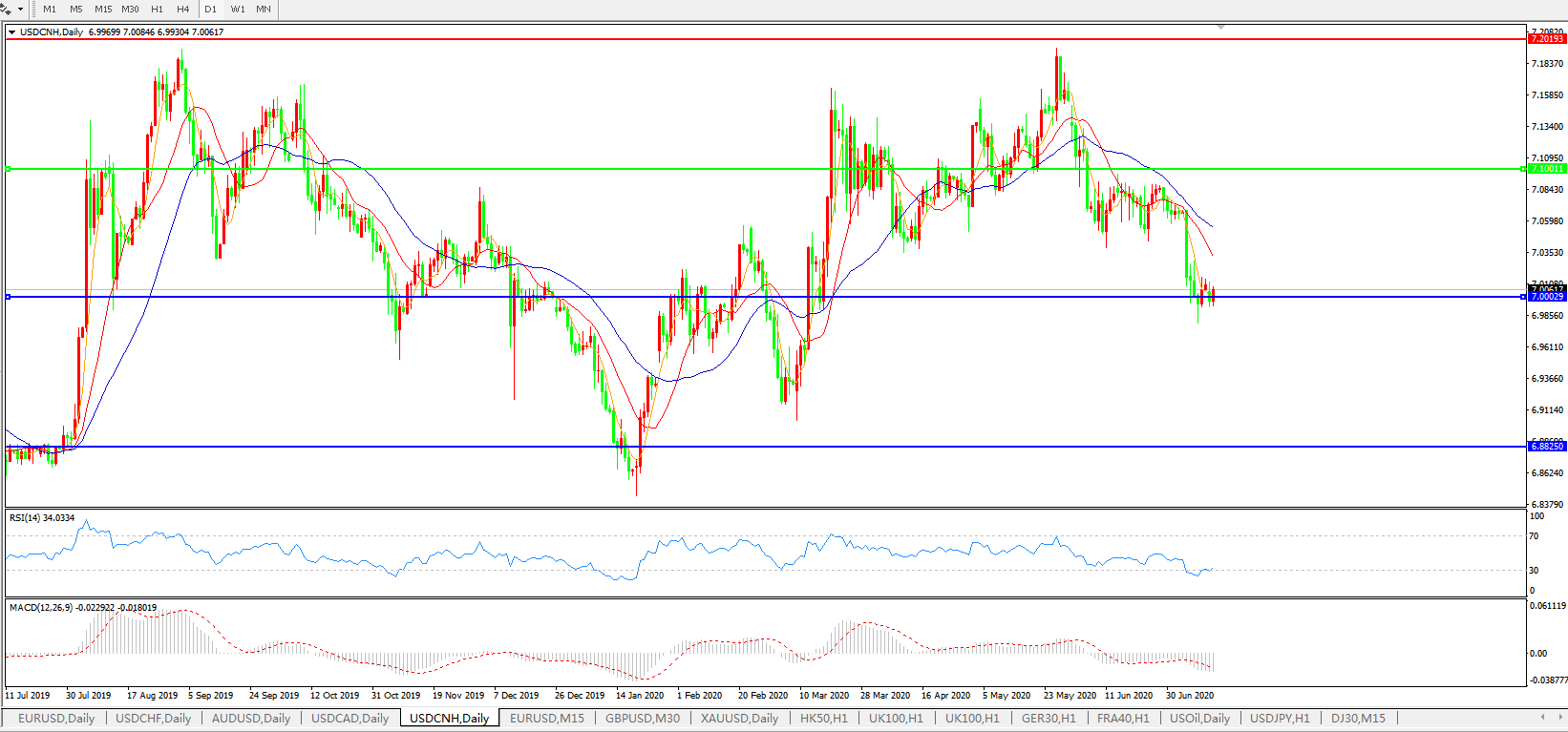Toggle the H4 timeframe button
Viewport: 1568px width, 732px height.
(182, 10)
